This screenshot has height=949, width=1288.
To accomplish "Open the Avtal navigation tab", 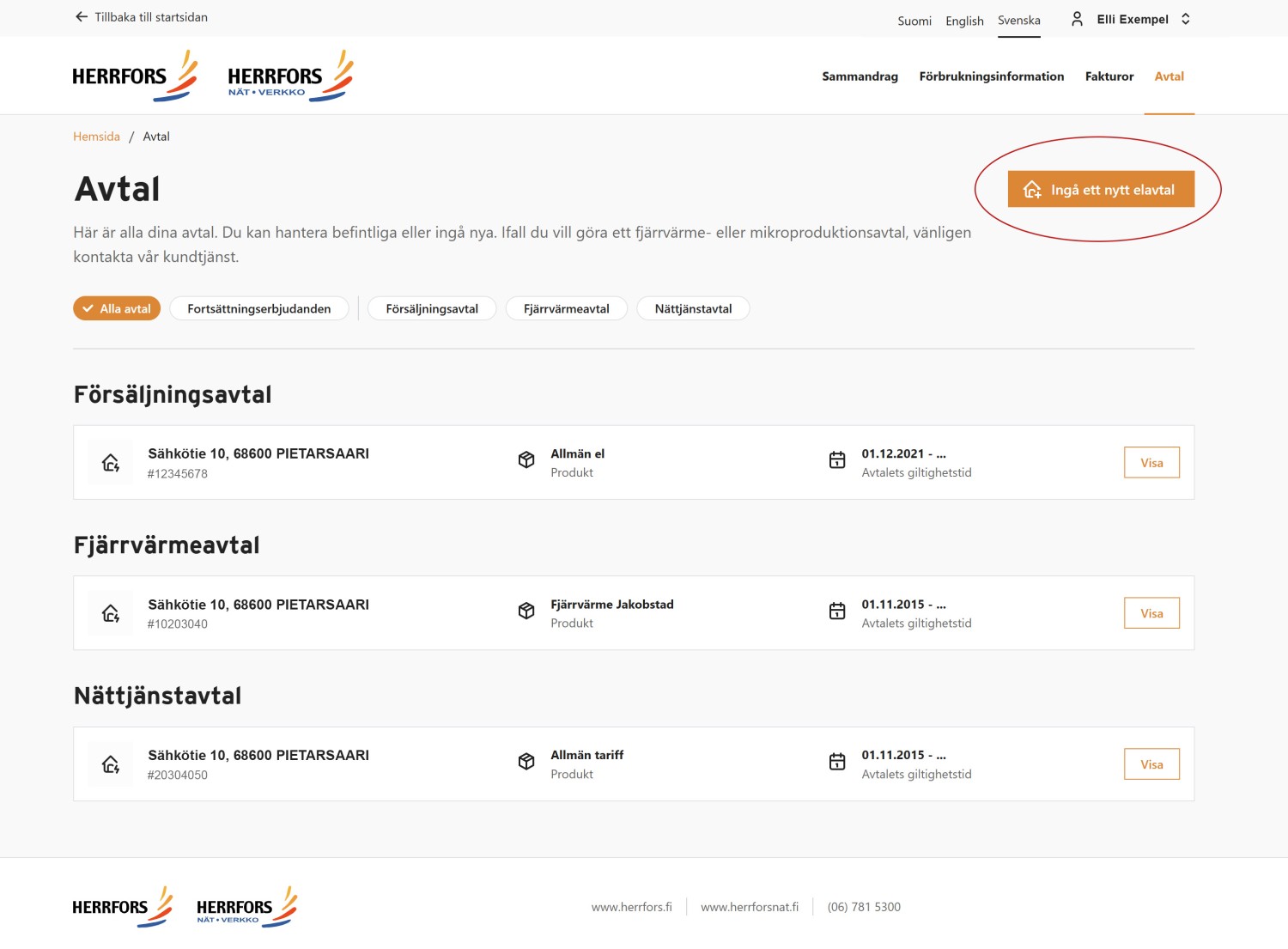I will point(1170,76).
